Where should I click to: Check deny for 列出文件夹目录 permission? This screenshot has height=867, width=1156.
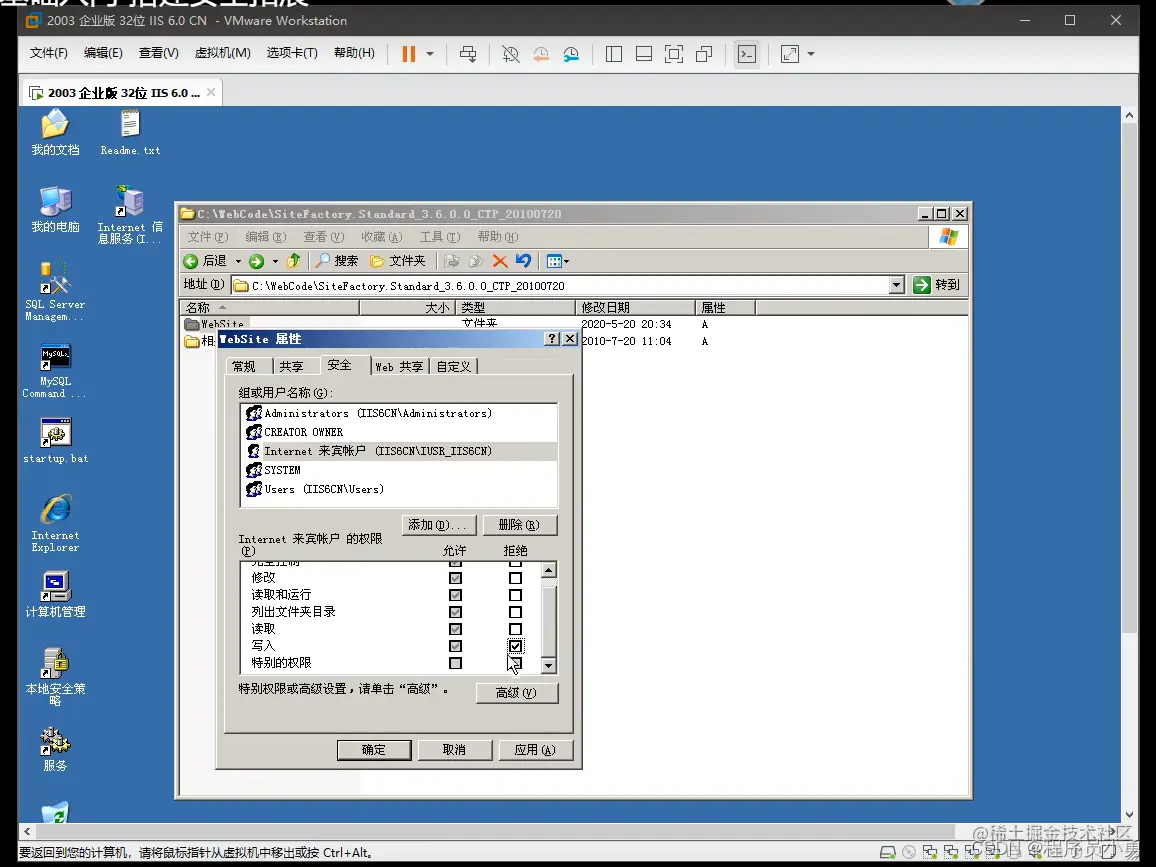coord(515,612)
